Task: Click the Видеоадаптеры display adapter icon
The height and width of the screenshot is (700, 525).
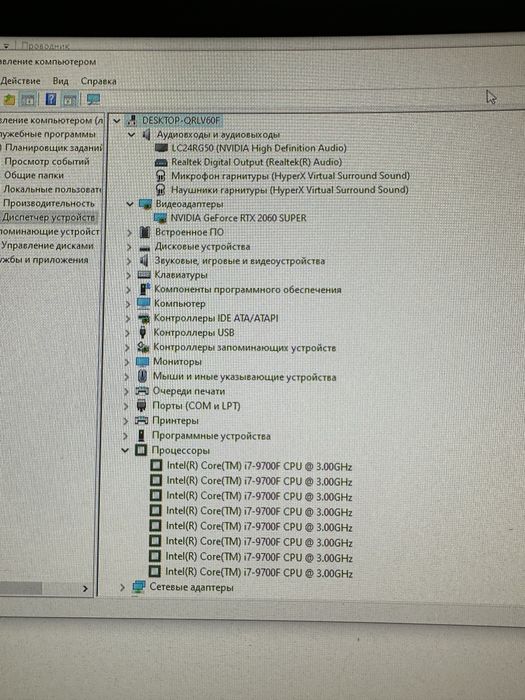Action: click(146, 204)
